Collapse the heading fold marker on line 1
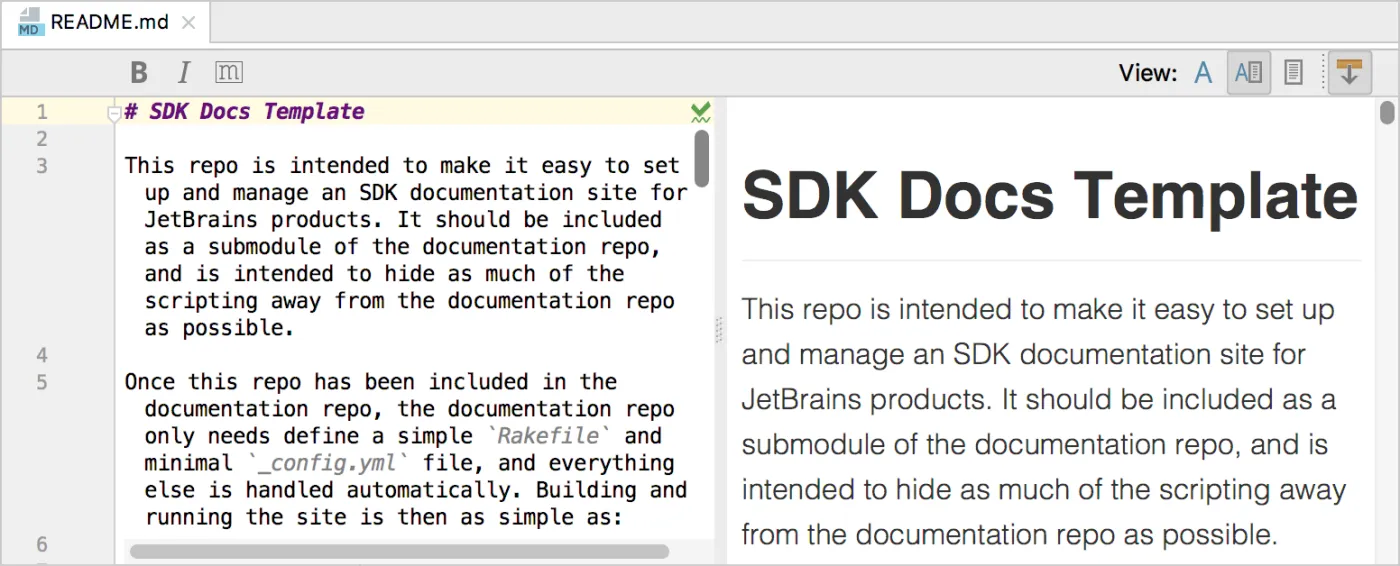The width and height of the screenshot is (1400, 566). (114, 114)
